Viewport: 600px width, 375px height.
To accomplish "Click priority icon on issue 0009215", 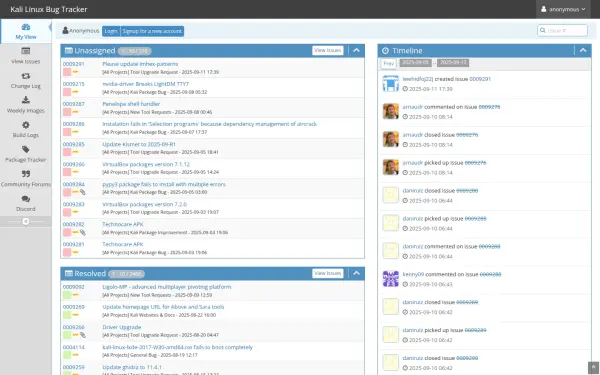I will [75, 92].
